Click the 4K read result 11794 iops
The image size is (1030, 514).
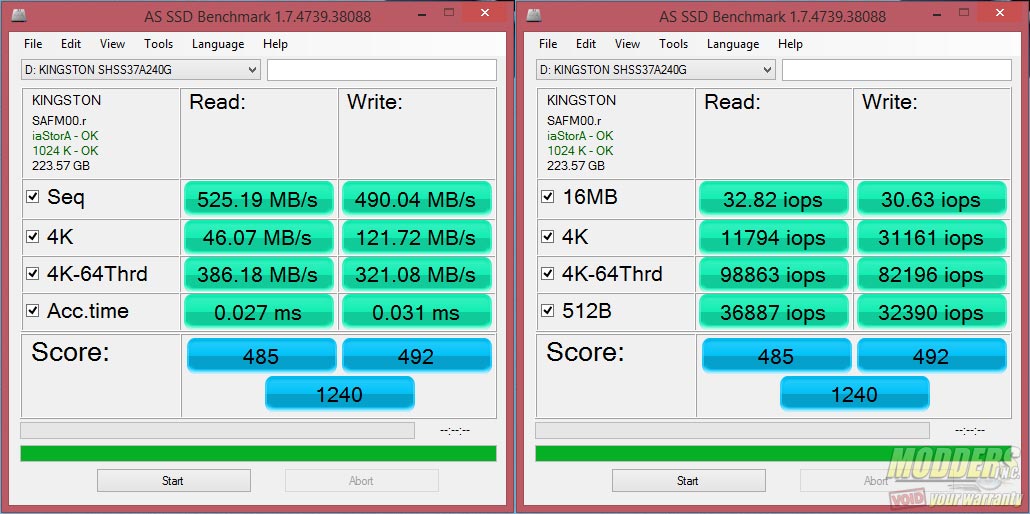click(x=773, y=237)
